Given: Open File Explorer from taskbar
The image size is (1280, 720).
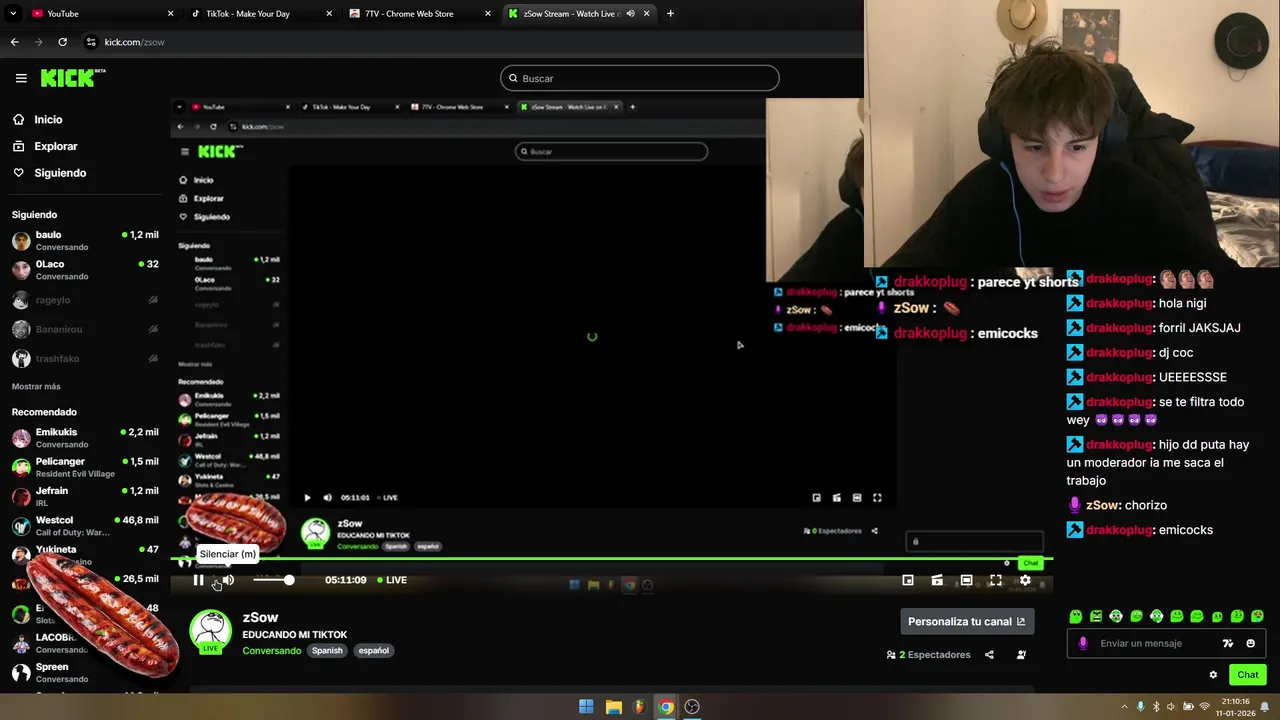Looking at the screenshot, I should click(614, 707).
